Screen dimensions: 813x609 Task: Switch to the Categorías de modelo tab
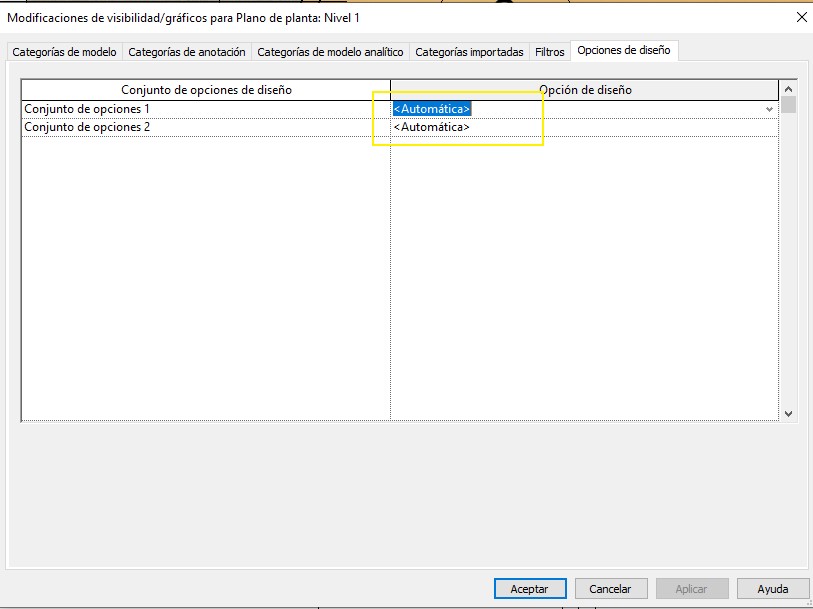(64, 52)
